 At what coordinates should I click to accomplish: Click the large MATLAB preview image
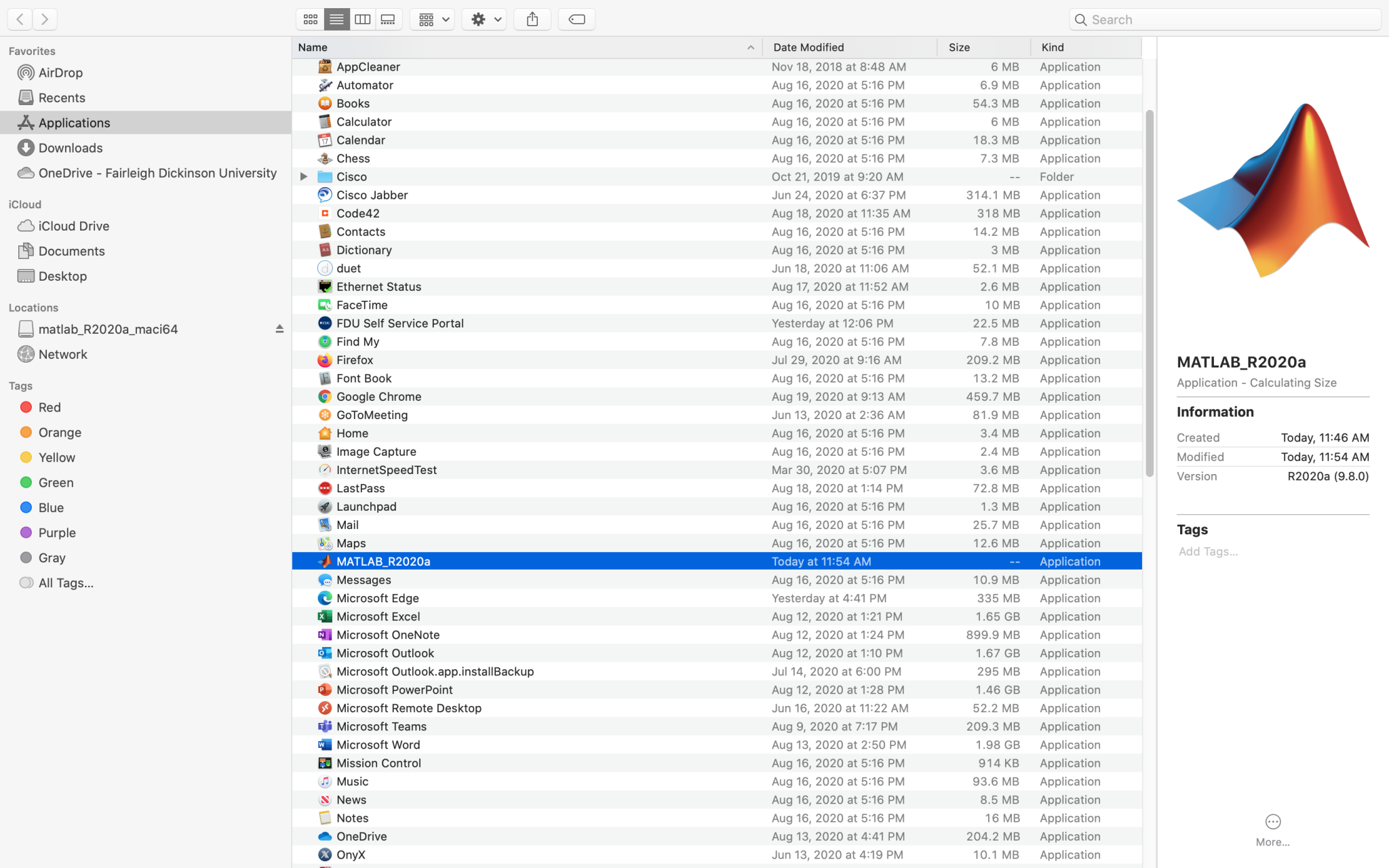click(1273, 190)
